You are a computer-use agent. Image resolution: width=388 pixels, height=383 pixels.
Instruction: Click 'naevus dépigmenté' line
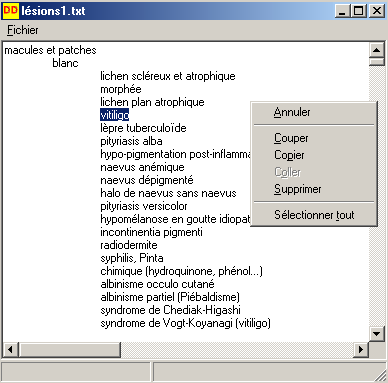pos(147,180)
